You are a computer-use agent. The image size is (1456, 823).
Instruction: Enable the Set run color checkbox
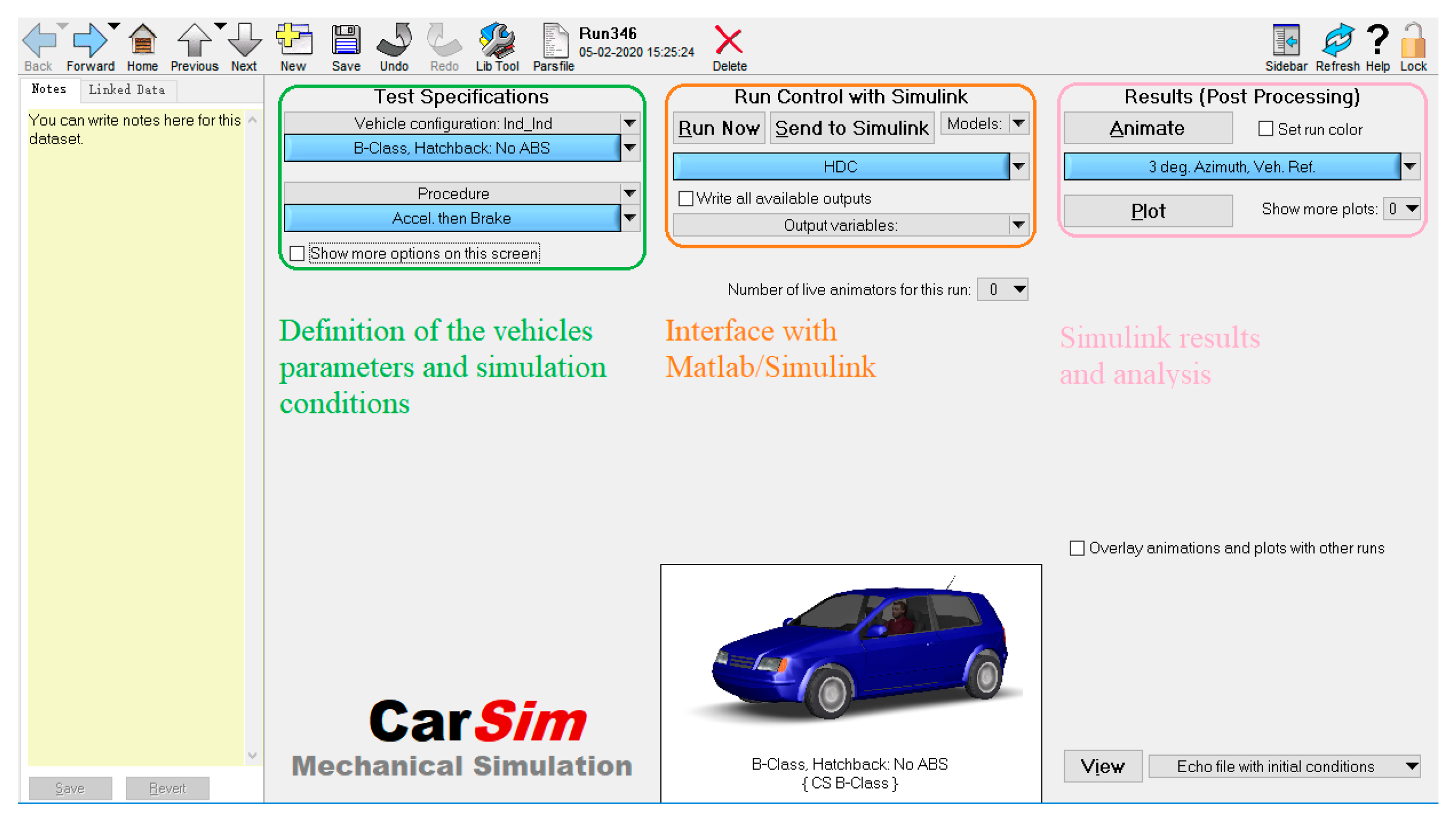[1265, 129]
